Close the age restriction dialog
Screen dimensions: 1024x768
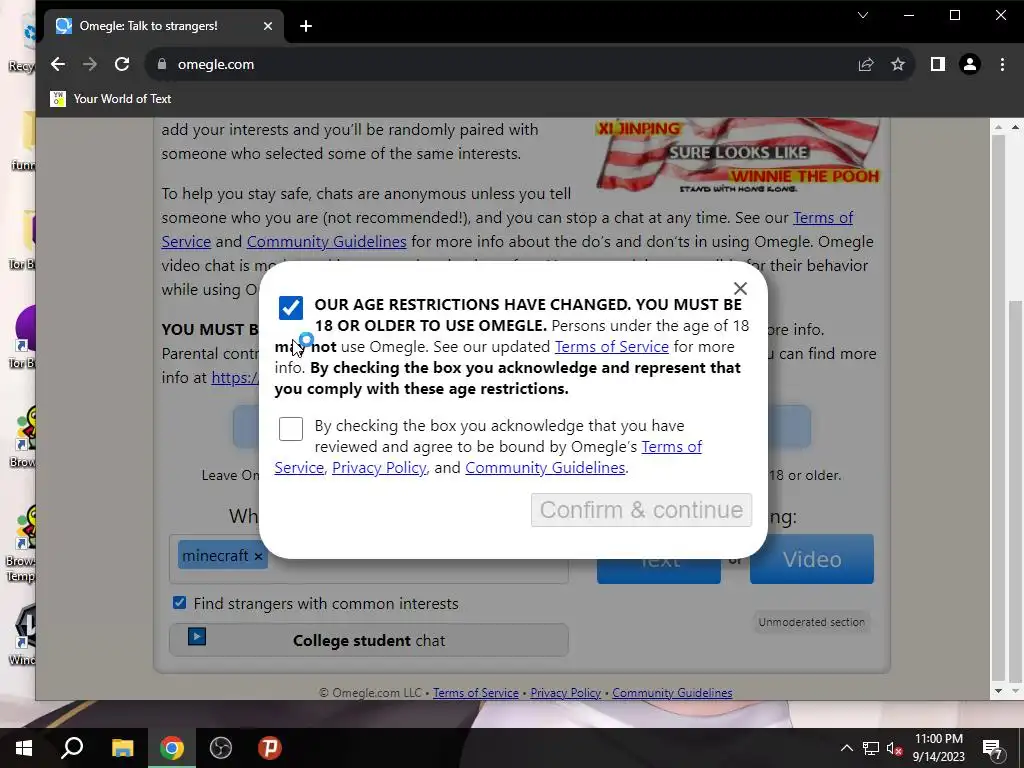pos(740,288)
